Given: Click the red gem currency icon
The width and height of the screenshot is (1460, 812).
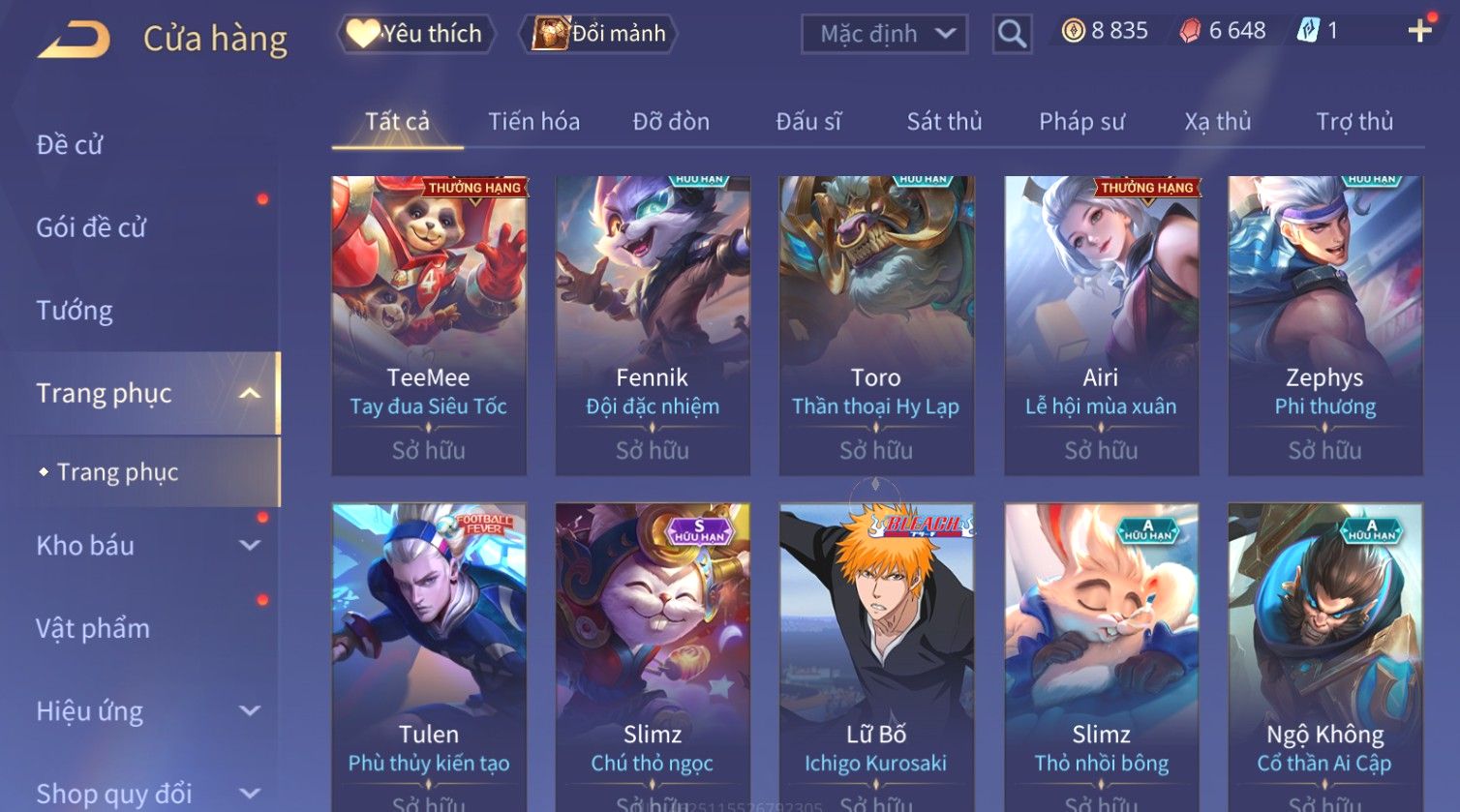Looking at the screenshot, I should pyautogui.click(x=1190, y=32).
